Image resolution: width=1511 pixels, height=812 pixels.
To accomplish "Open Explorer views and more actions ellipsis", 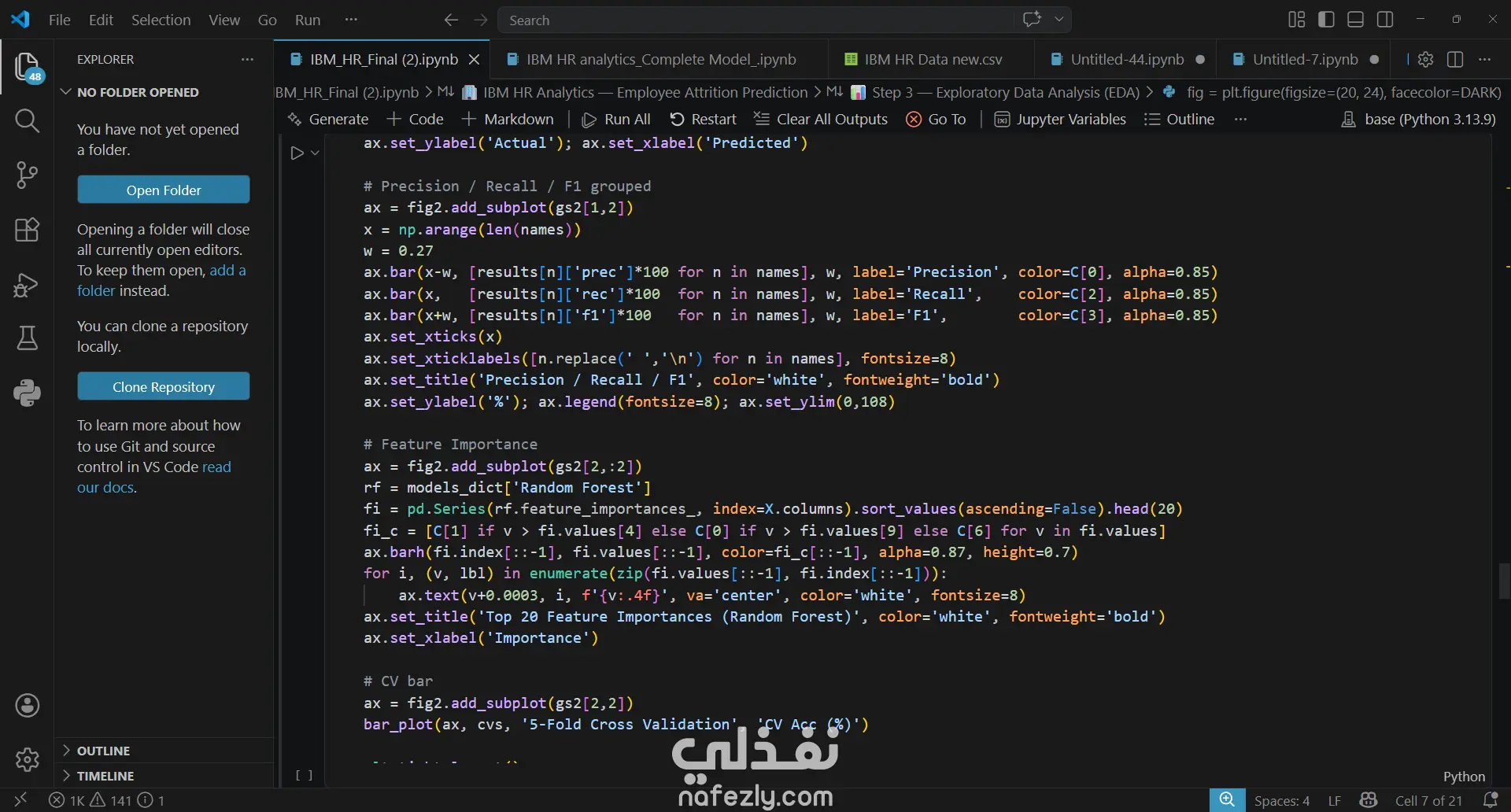I will pyautogui.click(x=247, y=59).
